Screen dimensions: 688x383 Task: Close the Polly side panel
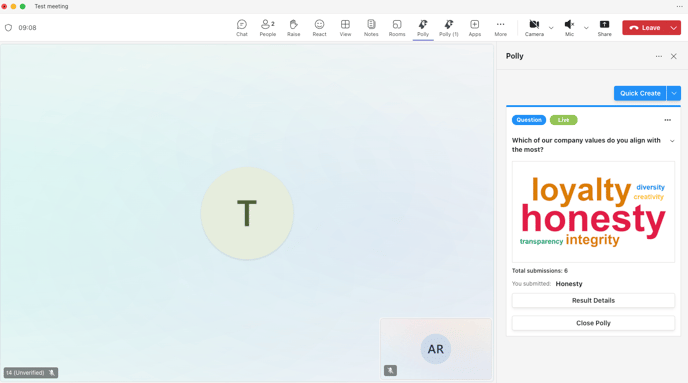[x=674, y=56]
